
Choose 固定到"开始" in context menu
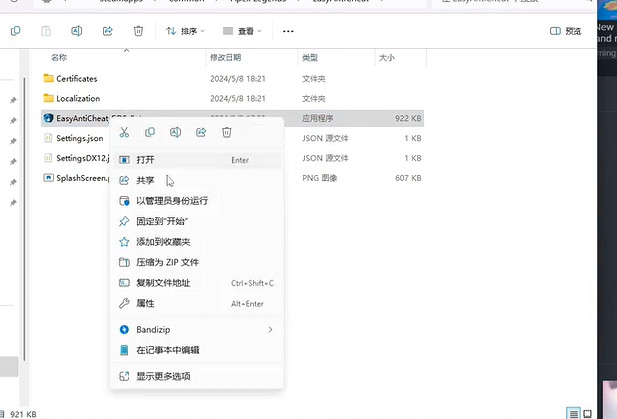click(196, 221)
